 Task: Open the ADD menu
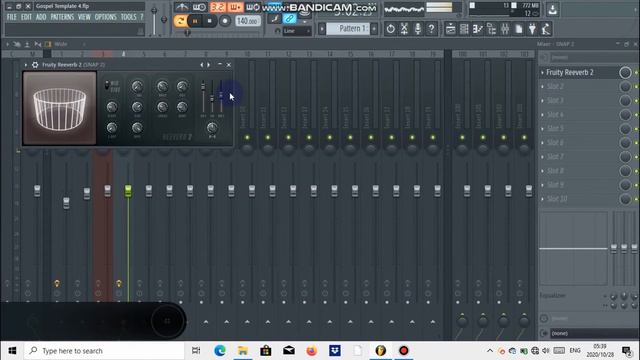(41, 17)
